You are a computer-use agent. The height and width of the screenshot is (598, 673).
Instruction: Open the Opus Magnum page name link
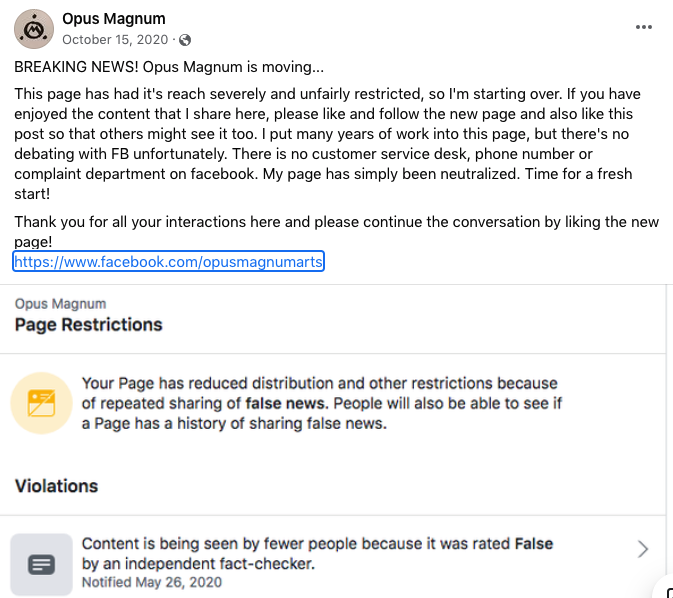[x=114, y=18]
